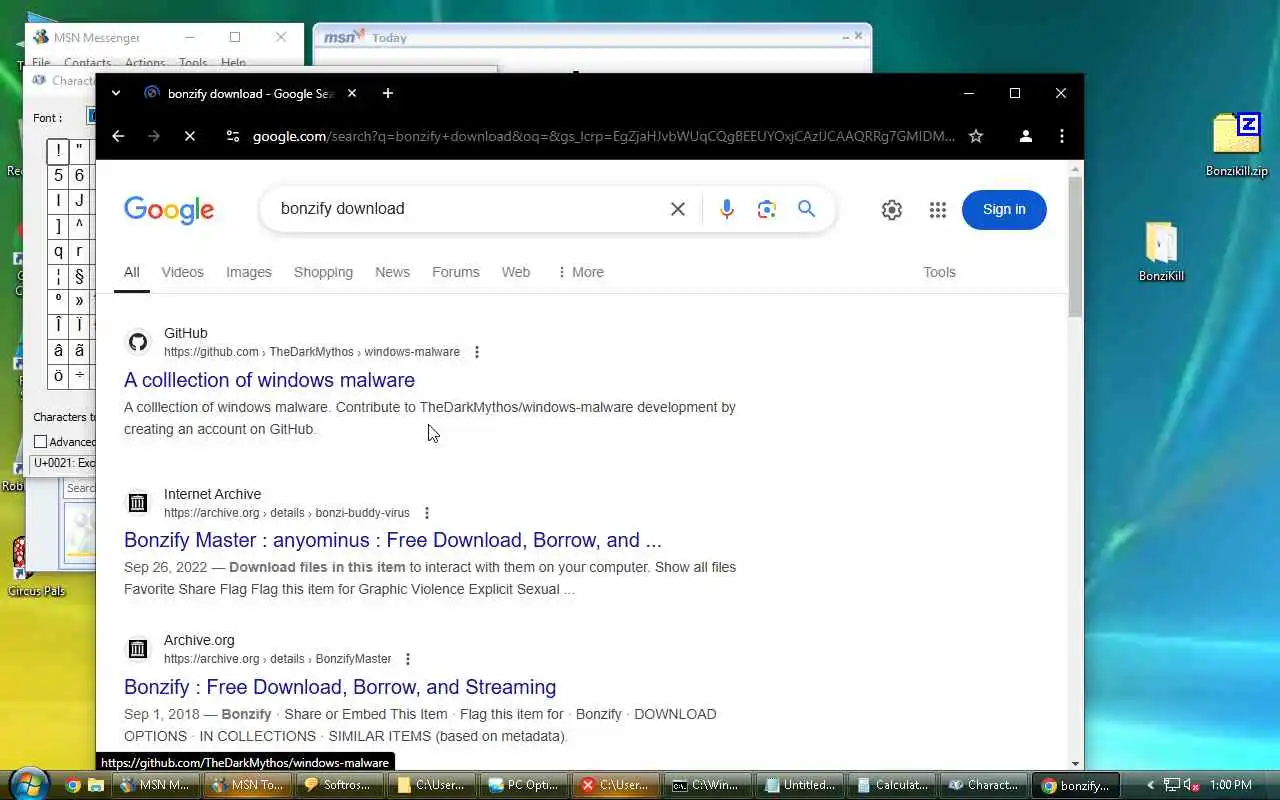1280x800 pixels.
Task: Click the Archive.org favicon on third result
Action: [138, 649]
